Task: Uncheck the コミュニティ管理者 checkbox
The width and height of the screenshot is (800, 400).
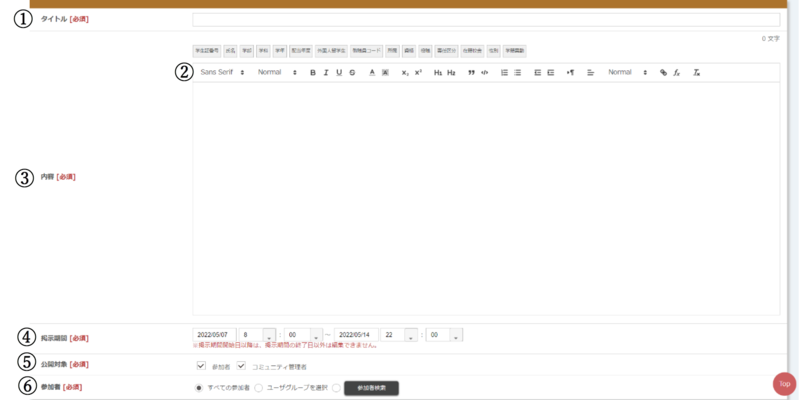Action: tap(241, 366)
